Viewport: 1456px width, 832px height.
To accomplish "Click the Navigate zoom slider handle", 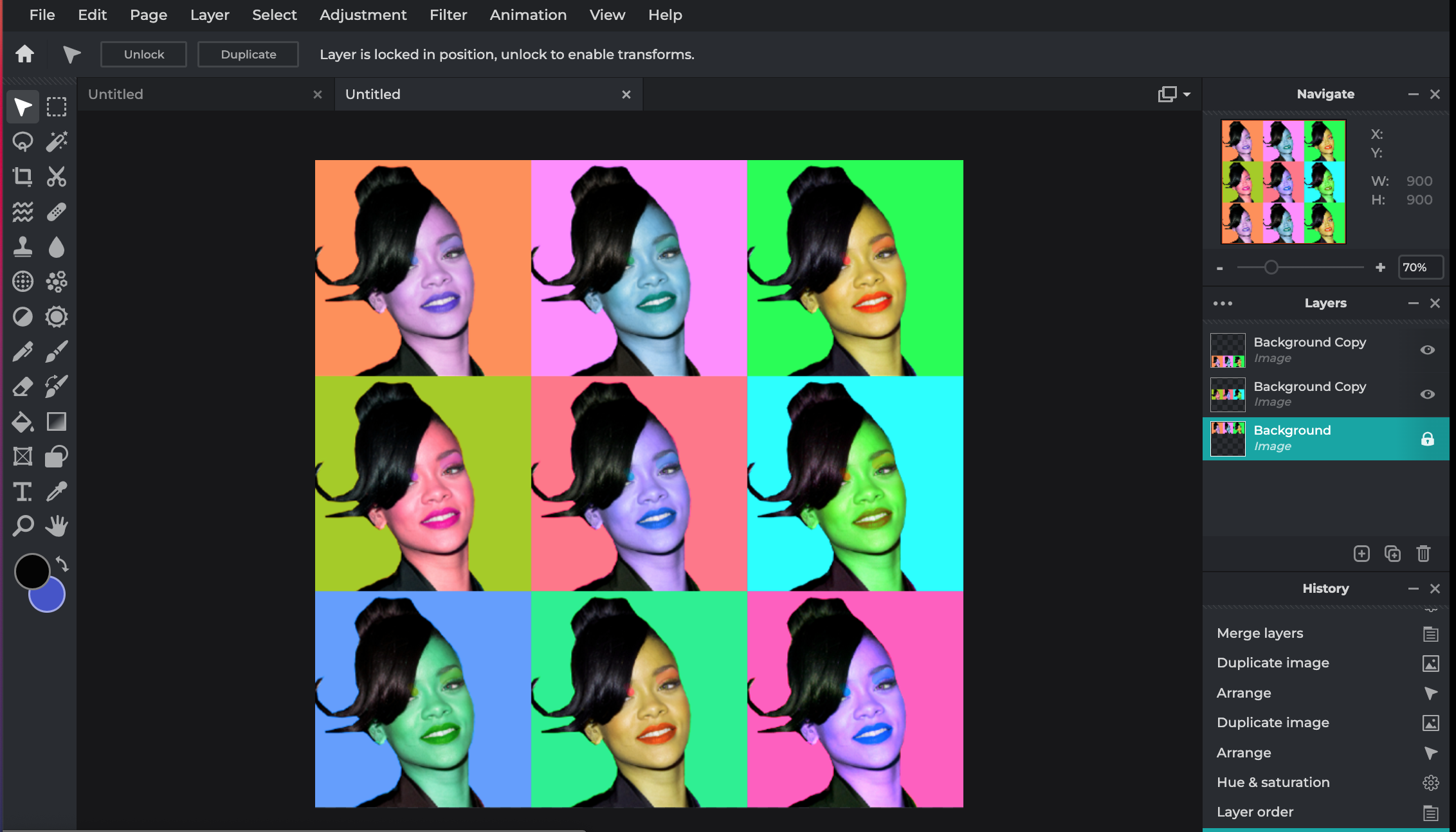I will pyautogui.click(x=1271, y=267).
